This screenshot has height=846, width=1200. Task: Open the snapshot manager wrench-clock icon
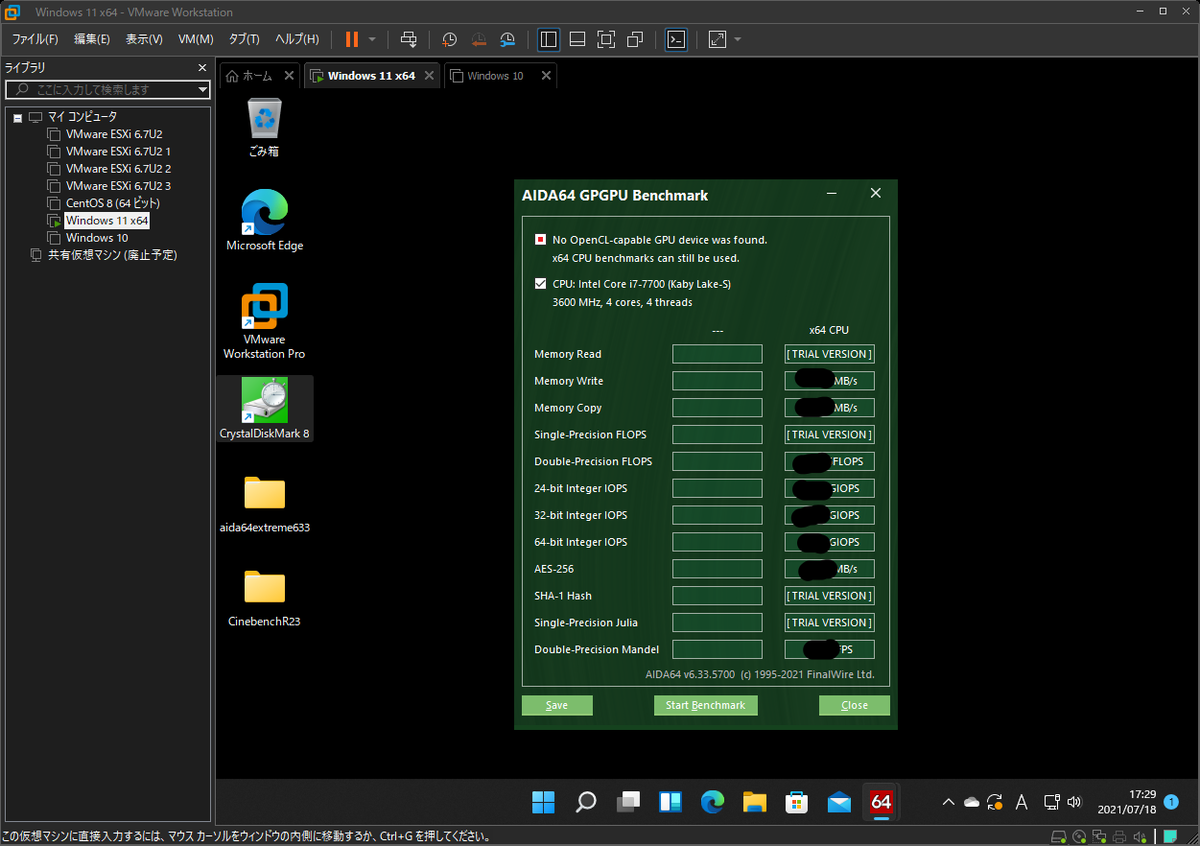[x=508, y=39]
